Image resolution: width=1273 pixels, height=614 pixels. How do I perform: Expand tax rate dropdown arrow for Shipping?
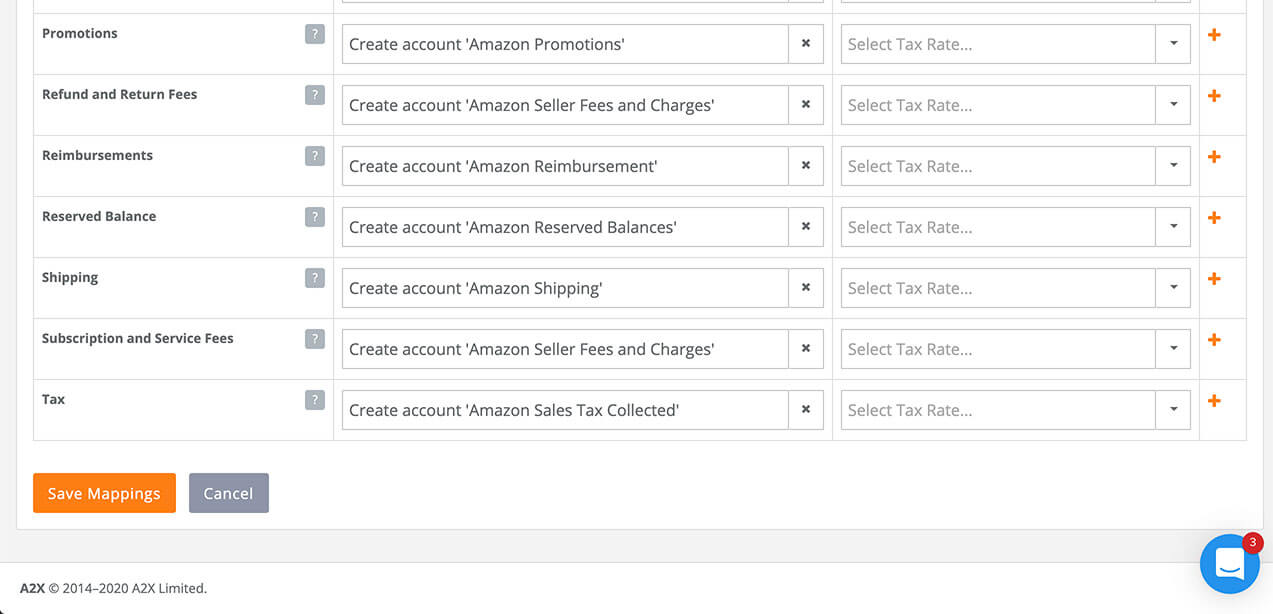(x=1173, y=288)
